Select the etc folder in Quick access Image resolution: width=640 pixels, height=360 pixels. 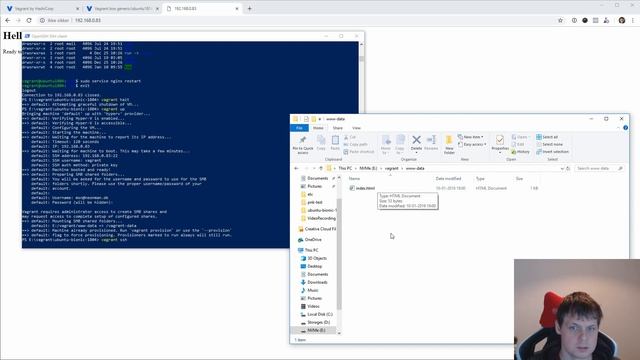307,194
